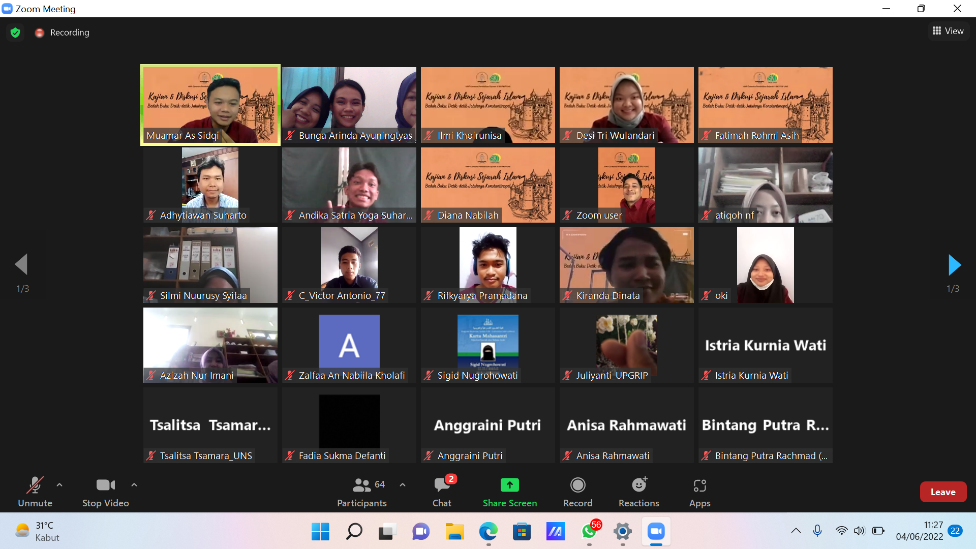Screen dimensions: 976x549
Task: Open WhatsApp from the taskbar
Action: click(x=589, y=531)
